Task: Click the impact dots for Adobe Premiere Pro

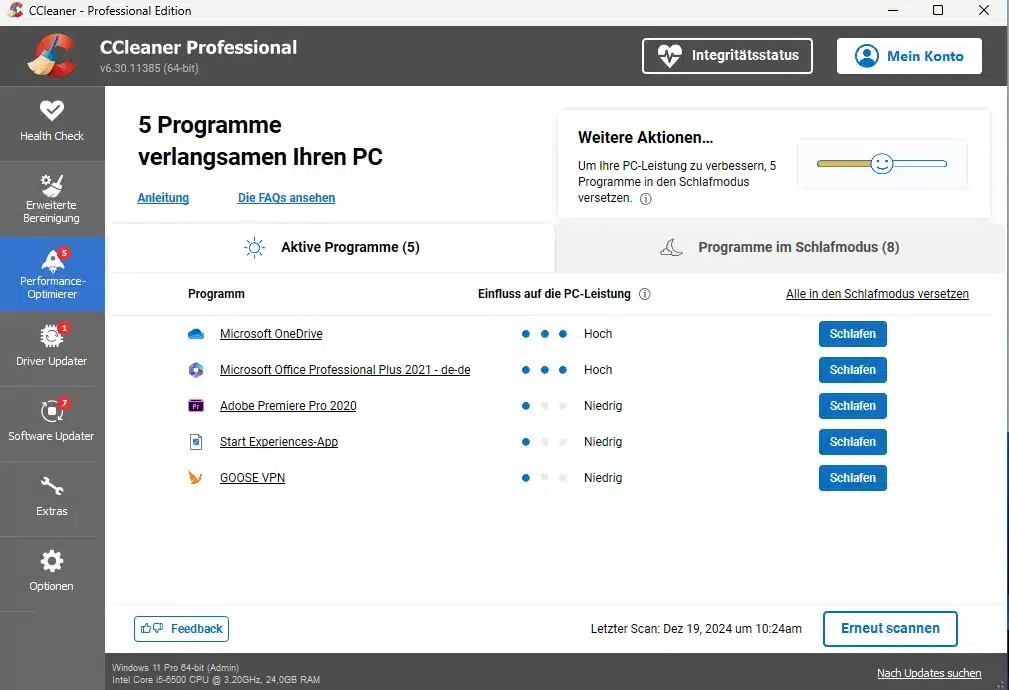Action: coord(544,406)
